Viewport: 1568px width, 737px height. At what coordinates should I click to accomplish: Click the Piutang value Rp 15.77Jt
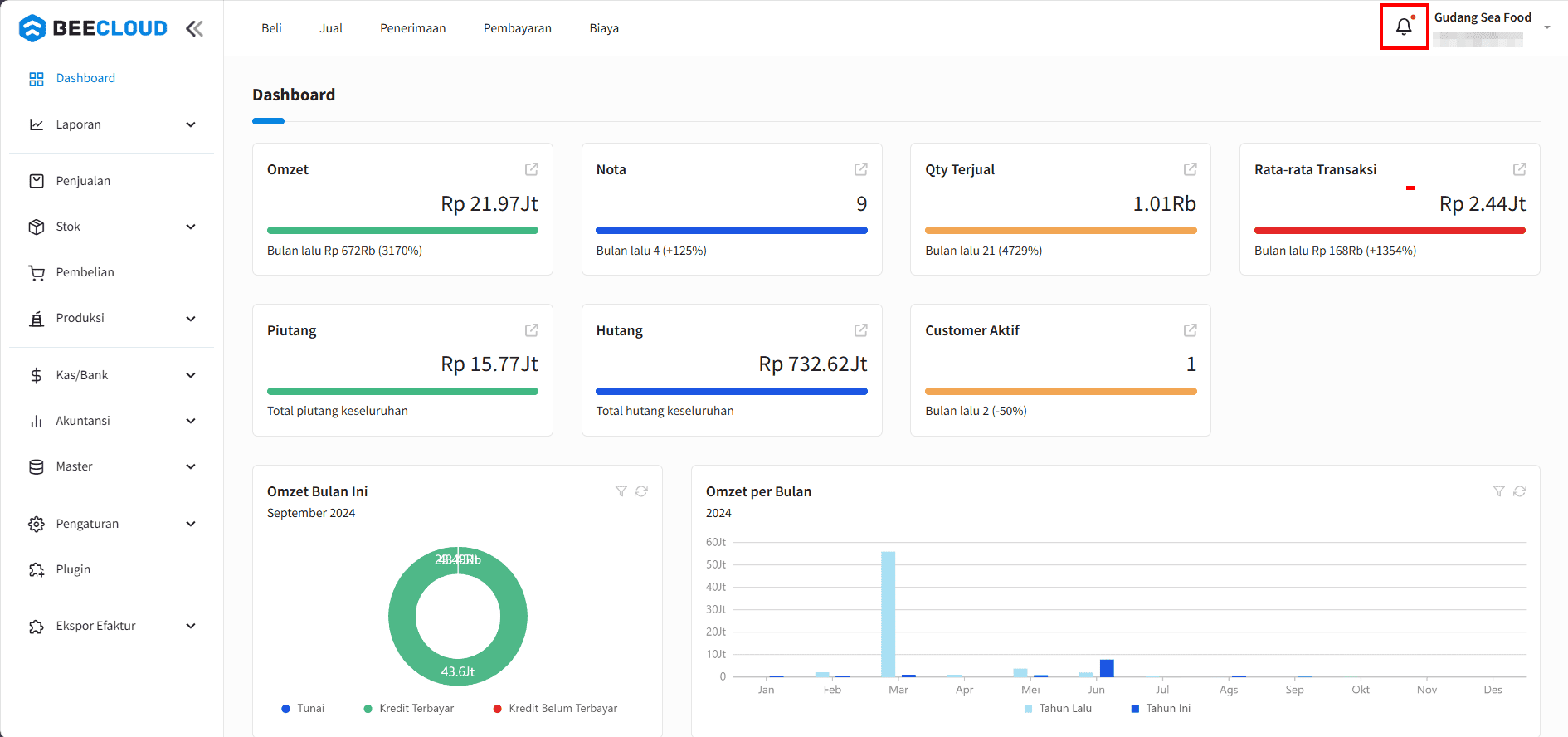click(x=489, y=364)
